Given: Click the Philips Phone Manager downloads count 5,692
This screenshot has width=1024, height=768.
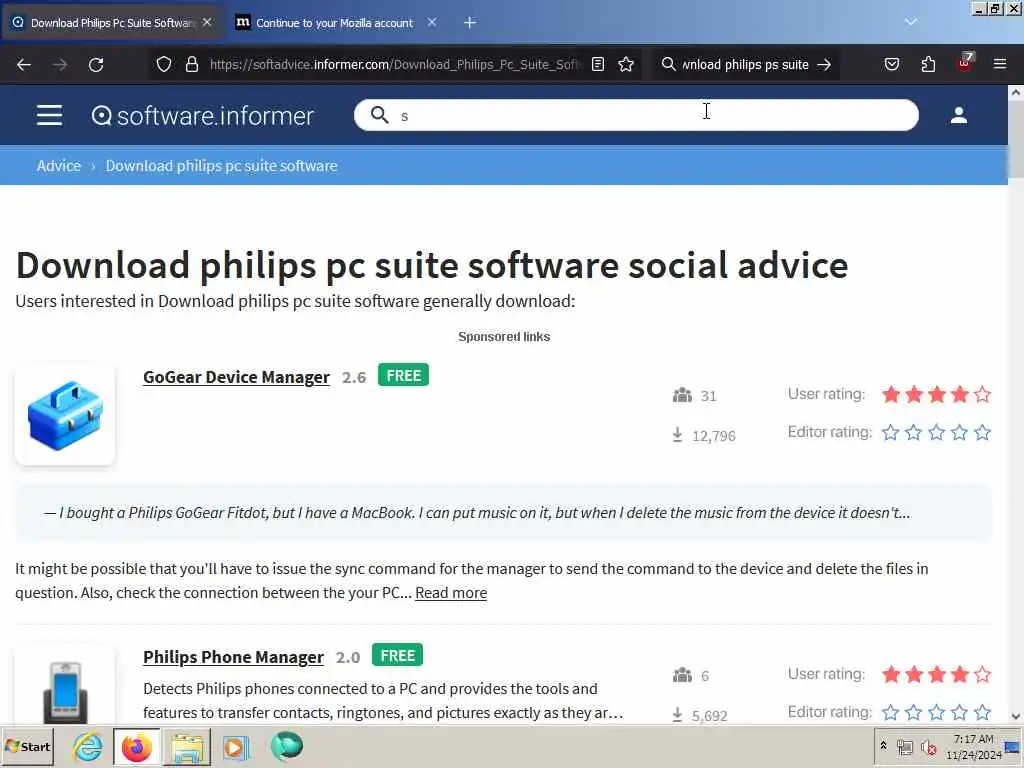Looking at the screenshot, I should (x=709, y=716).
